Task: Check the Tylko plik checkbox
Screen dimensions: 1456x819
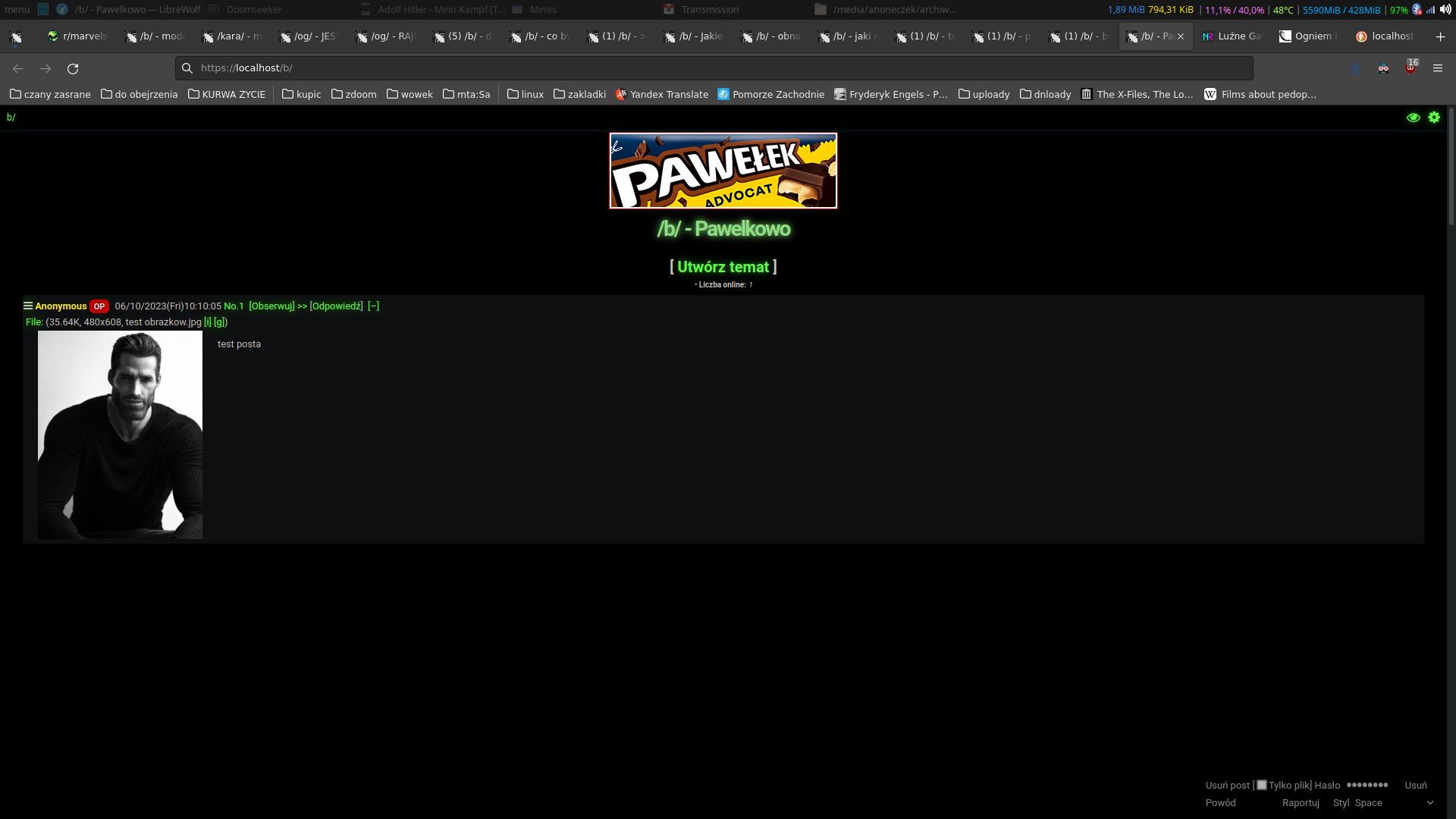Action: click(1261, 785)
